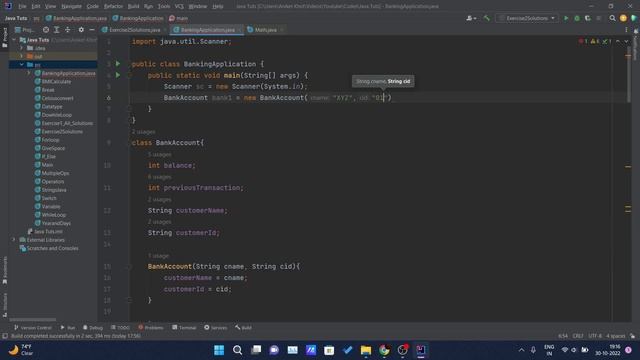Select DoWhileLoop in project tree

[x=56, y=115]
